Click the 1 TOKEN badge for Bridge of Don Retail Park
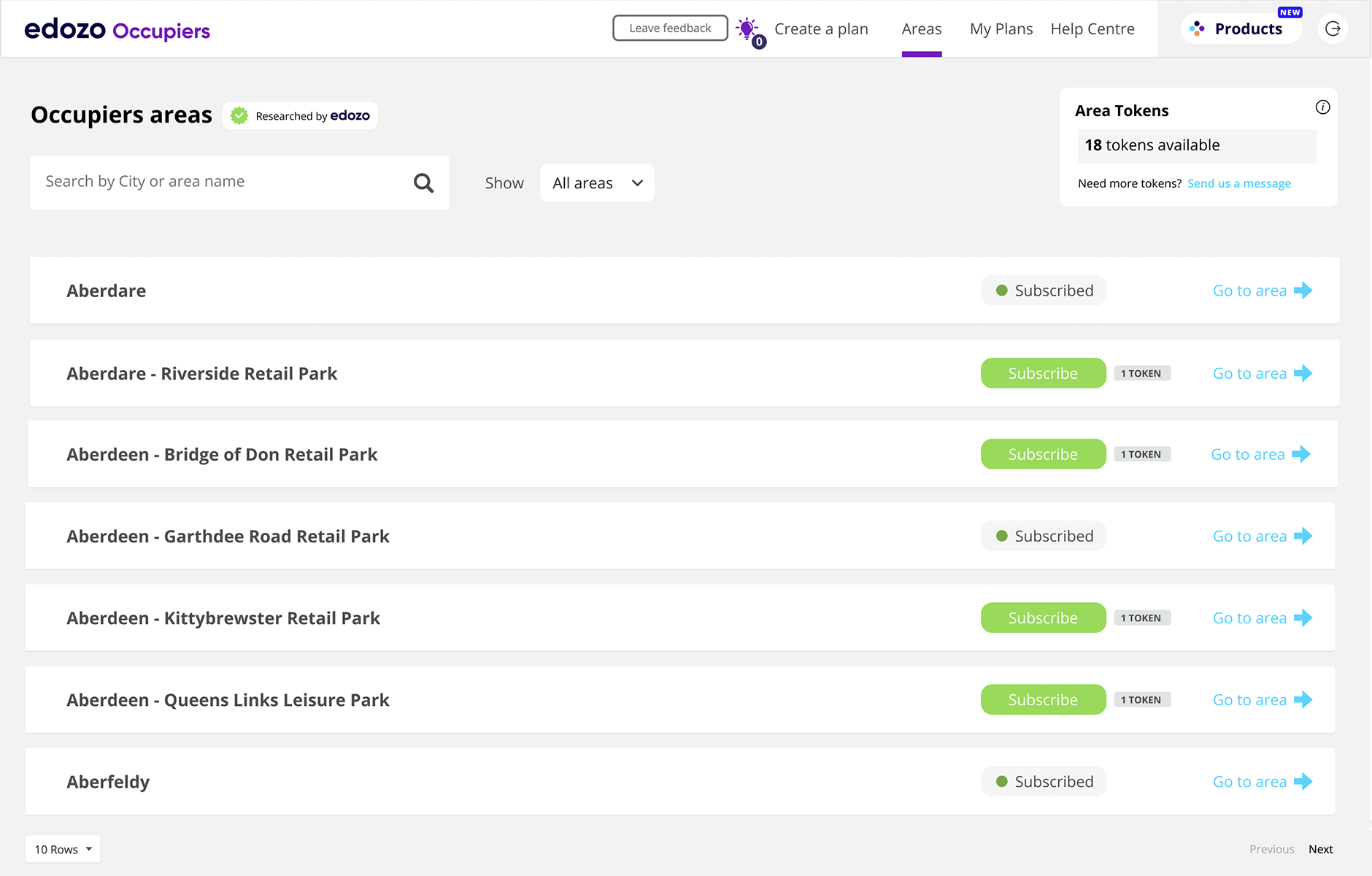Screen dimensions: 1372x876 (1141, 454)
